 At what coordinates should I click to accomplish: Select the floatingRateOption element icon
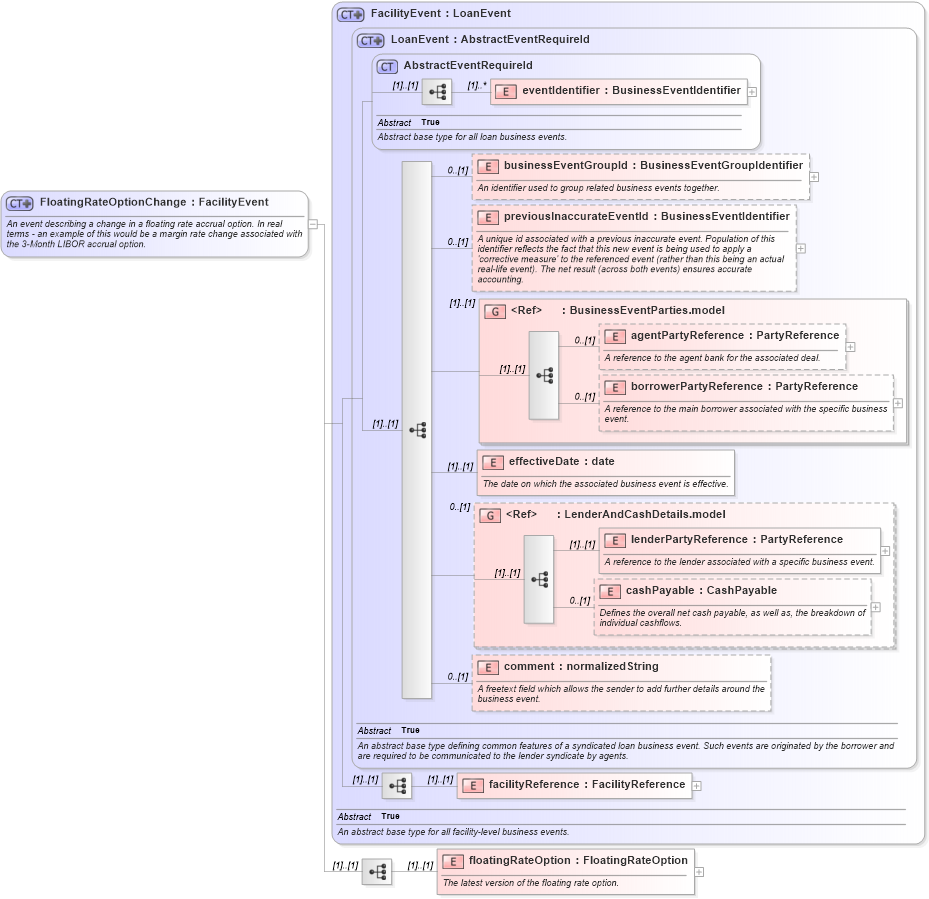(452, 860)
